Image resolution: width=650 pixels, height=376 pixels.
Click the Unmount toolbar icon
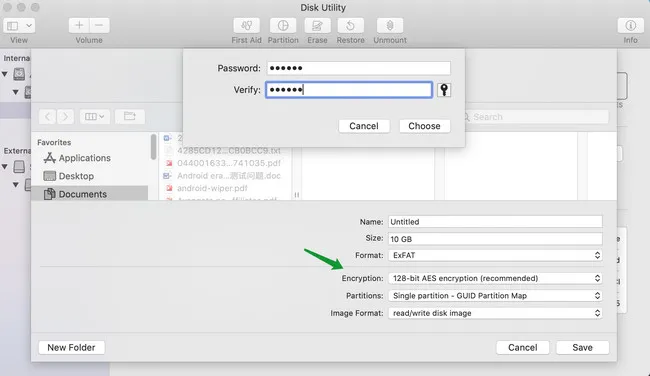pos(390,26)
